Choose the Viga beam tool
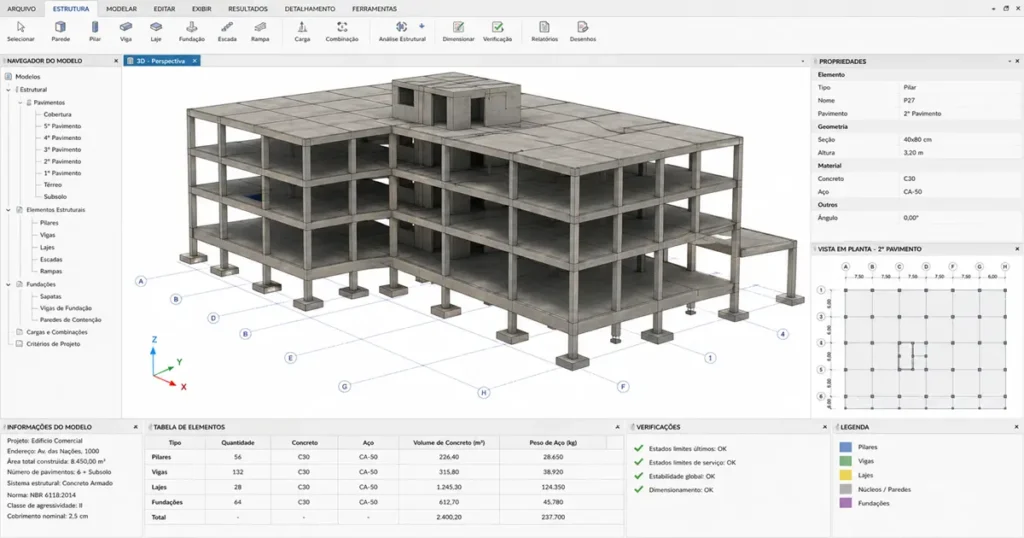Screen dimensions: 1024x538 [125, 31]
